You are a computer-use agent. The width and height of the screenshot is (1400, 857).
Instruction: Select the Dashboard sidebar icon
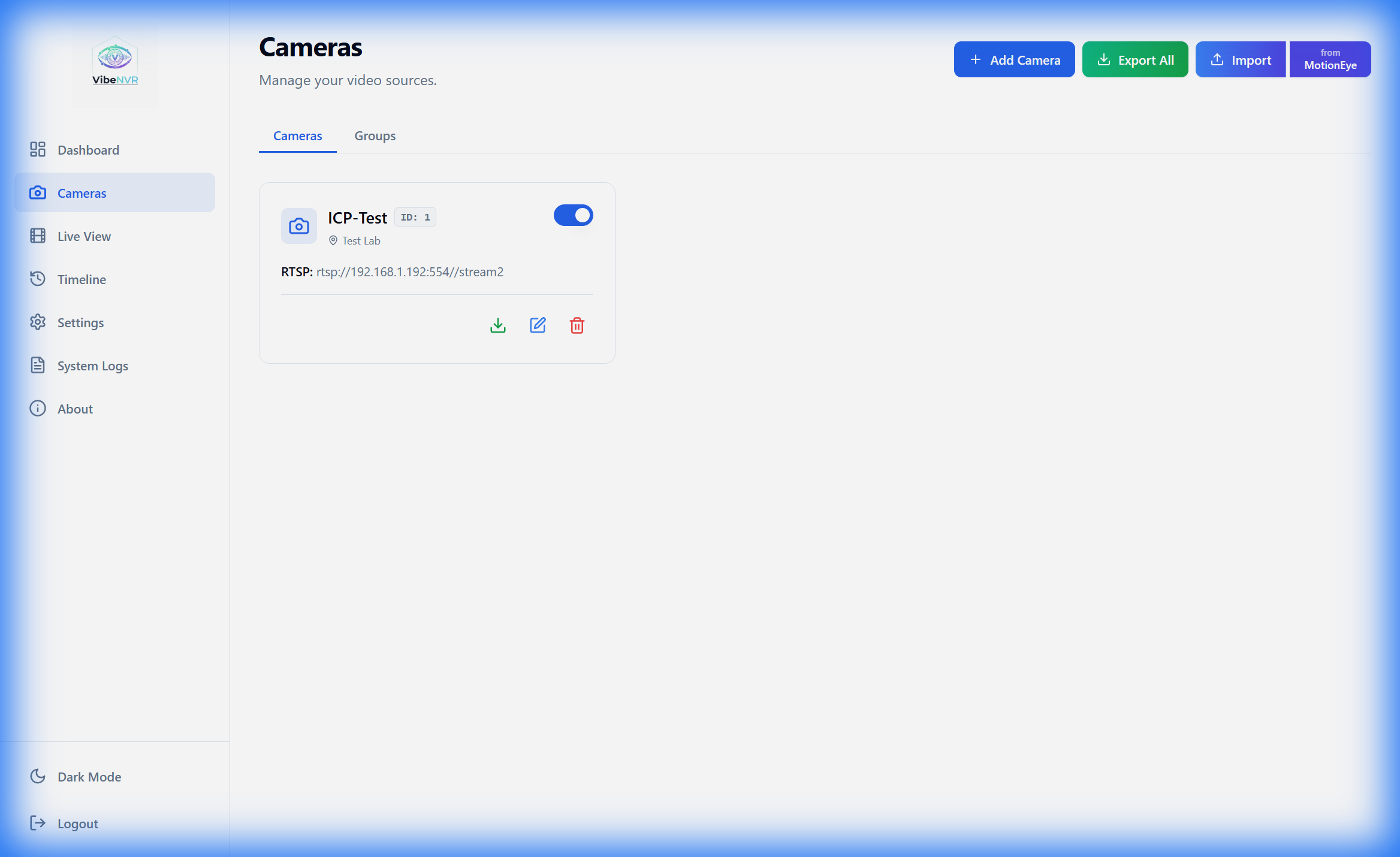click(38, 149)
